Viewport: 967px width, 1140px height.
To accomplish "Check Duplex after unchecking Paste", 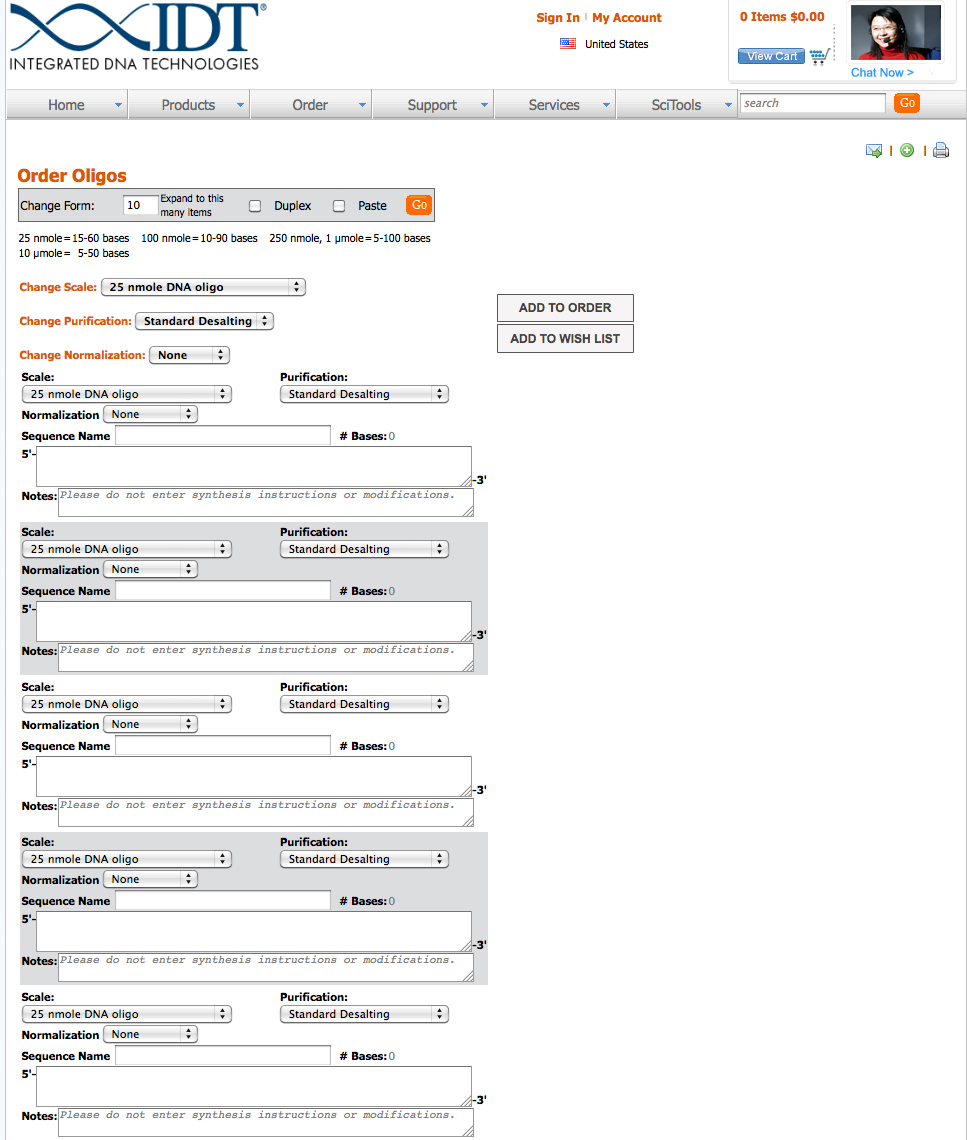I will [x=256, y=205].
